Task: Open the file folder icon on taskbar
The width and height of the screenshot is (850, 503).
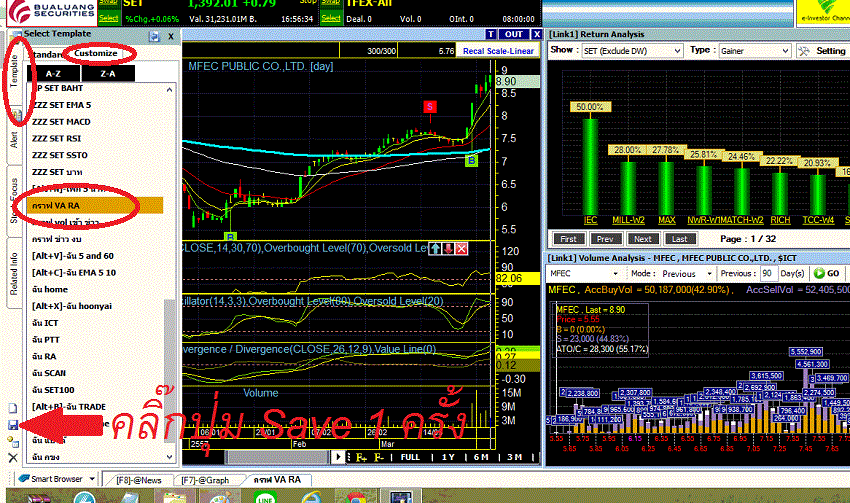Action: (175, 497)
